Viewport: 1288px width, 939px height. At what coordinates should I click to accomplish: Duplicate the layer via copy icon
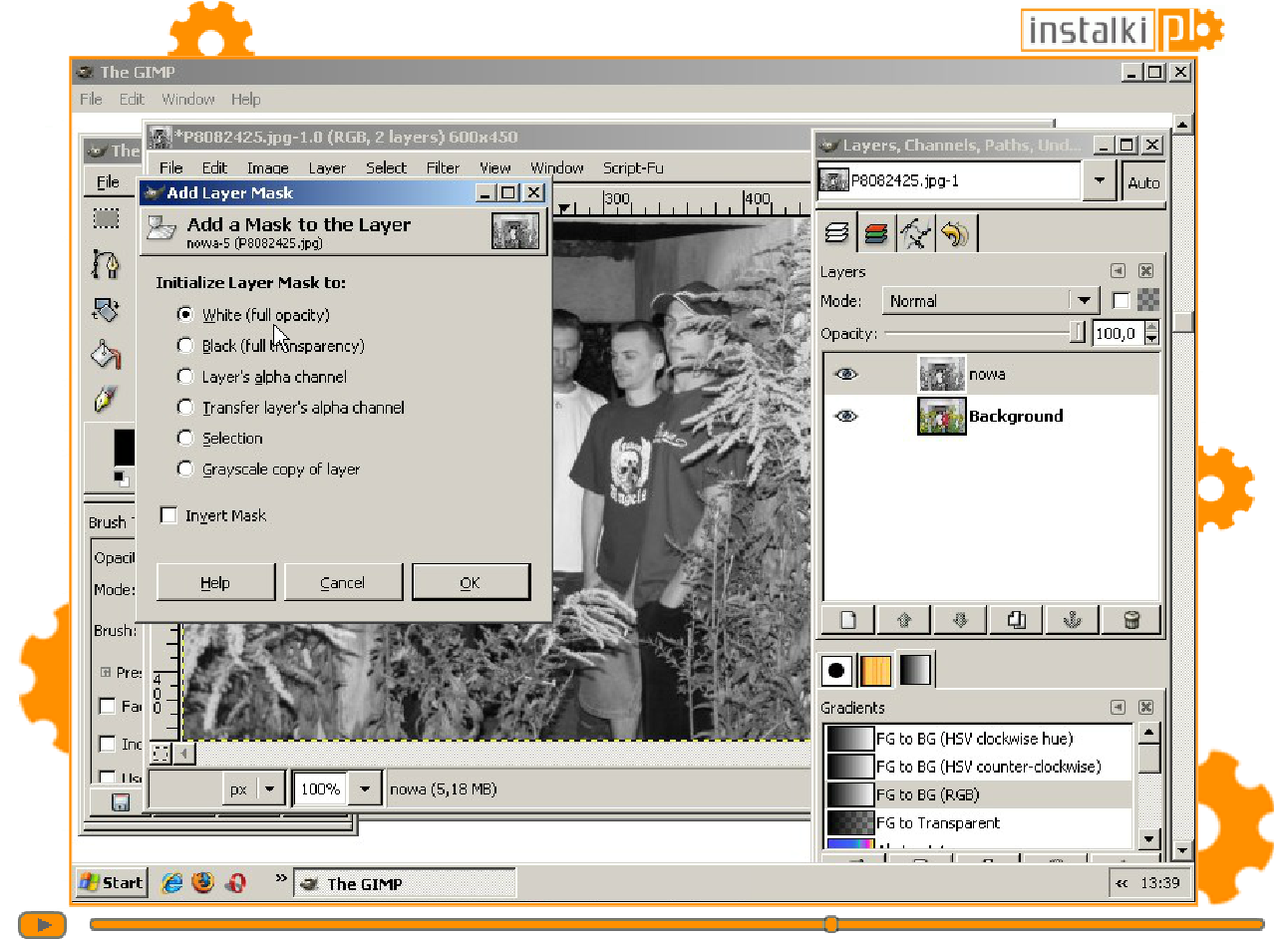[x=1016, y=620]
